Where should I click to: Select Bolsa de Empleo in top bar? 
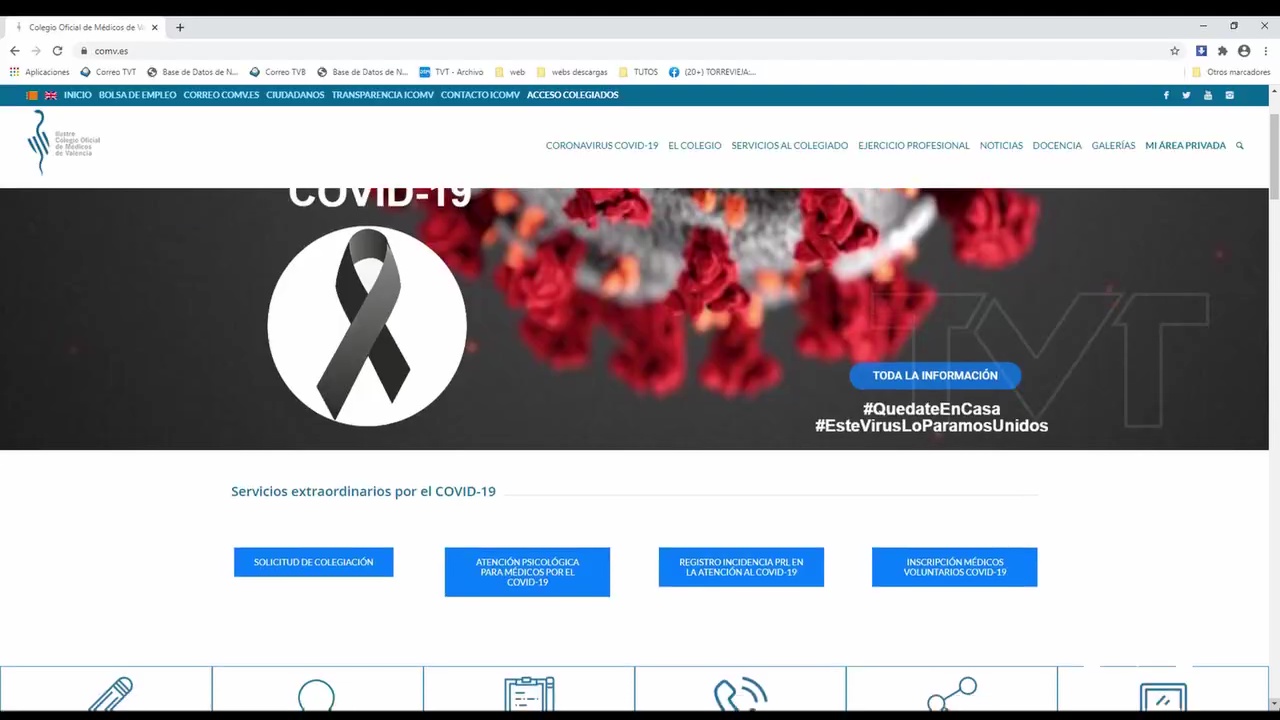click(137, 95)
